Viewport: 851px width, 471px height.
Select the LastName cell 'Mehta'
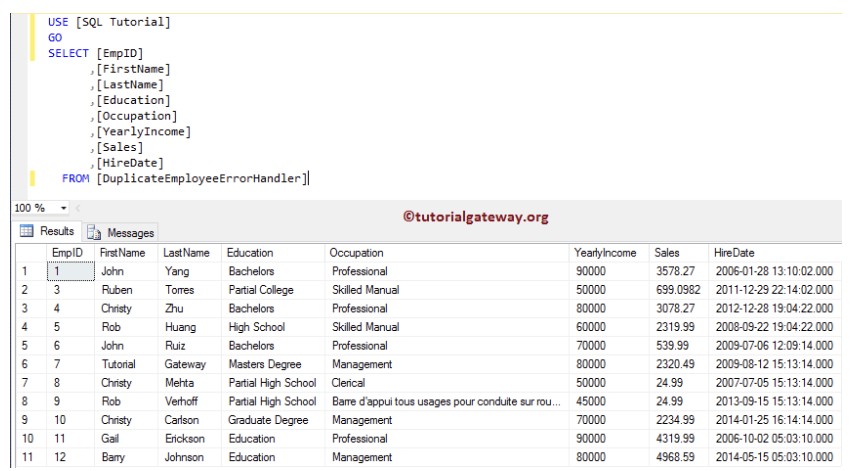[x=190, y=383]
